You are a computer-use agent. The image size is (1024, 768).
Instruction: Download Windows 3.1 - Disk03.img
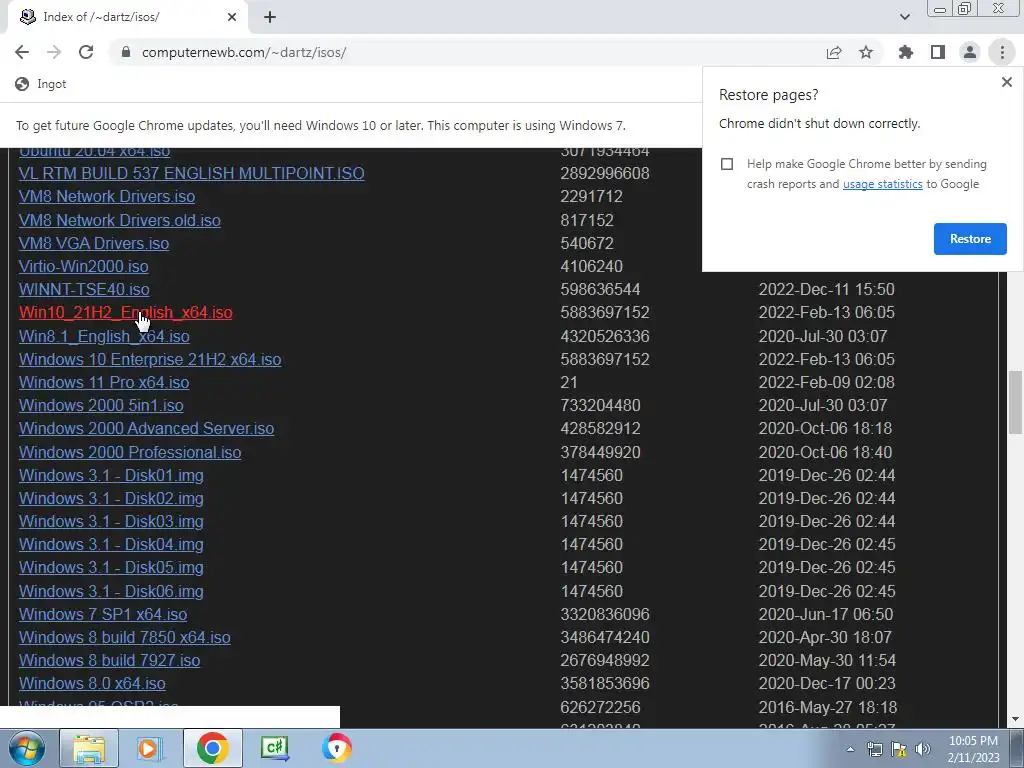111,522
